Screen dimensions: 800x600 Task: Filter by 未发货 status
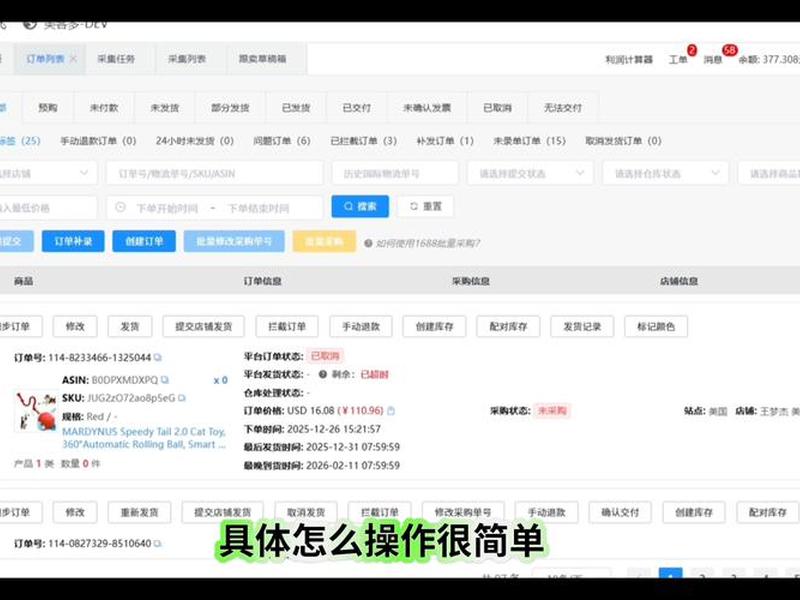(165, 108)
